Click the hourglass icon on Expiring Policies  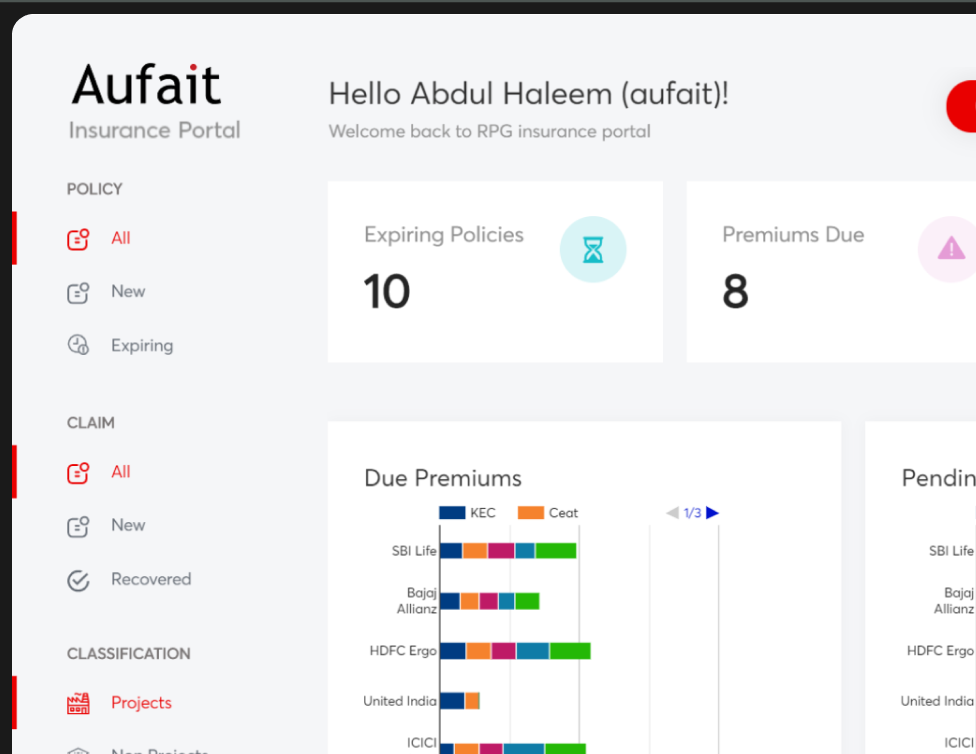pos(593,250)
